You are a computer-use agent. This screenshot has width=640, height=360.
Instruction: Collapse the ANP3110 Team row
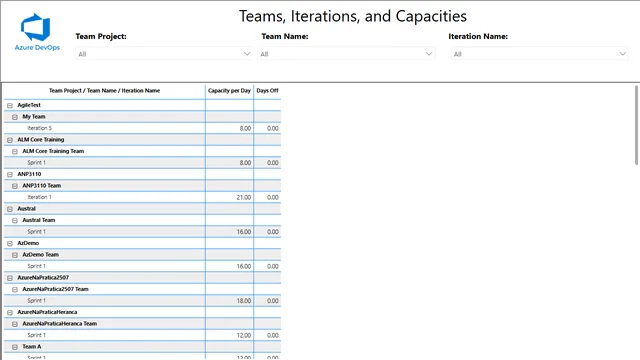15,186
